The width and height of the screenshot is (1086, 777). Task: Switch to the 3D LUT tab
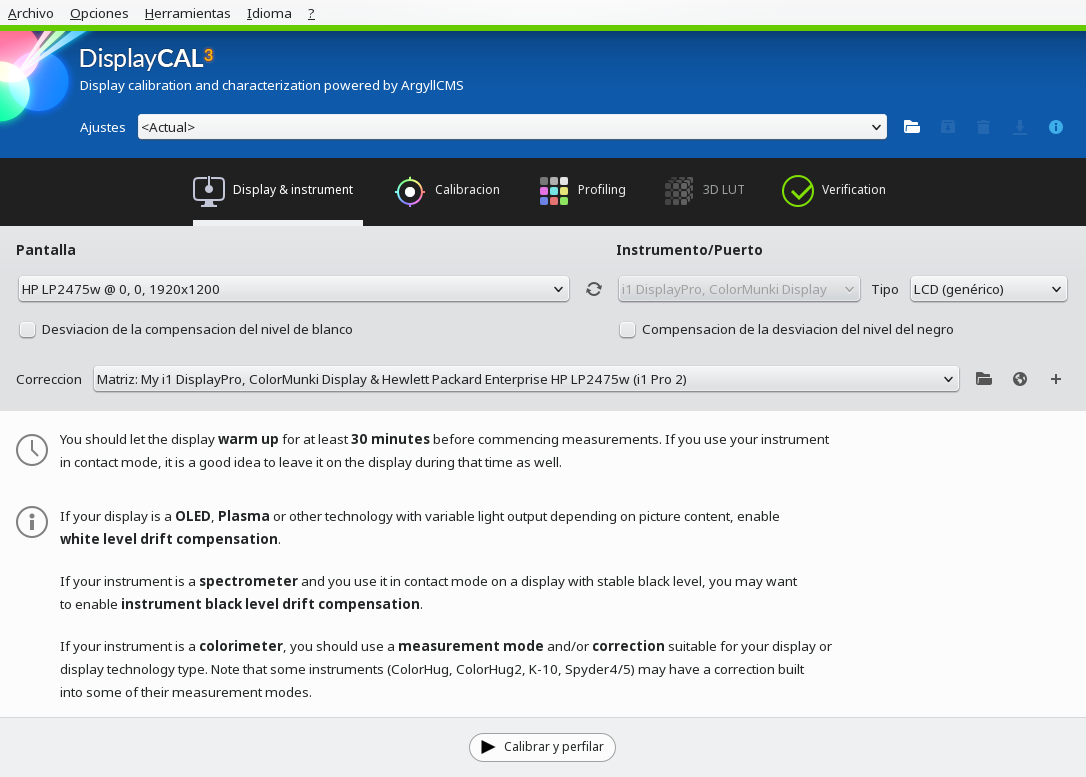(704, 190)
